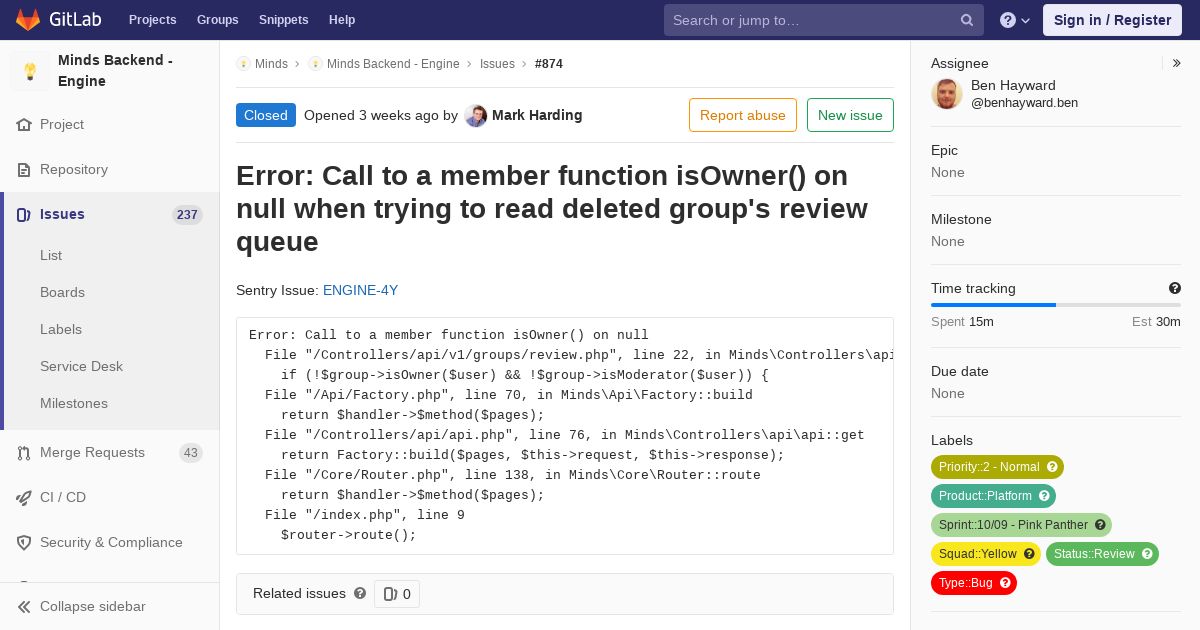Click the related issues count icon
1200x630 pixels.
pyautogui.click(x=391, y=594)
